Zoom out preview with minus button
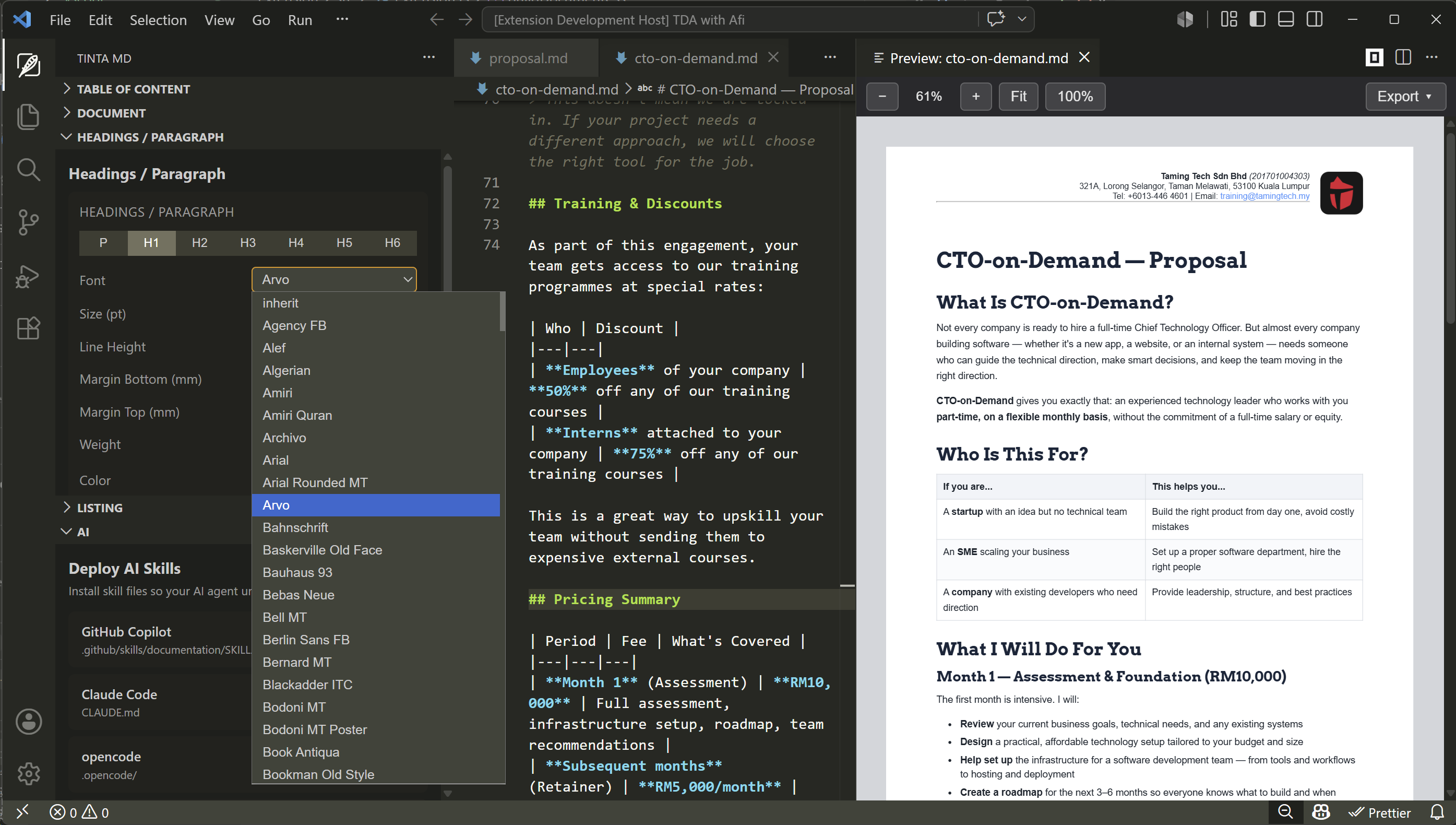The image size is (1456, 825). [x=882, y=96]
